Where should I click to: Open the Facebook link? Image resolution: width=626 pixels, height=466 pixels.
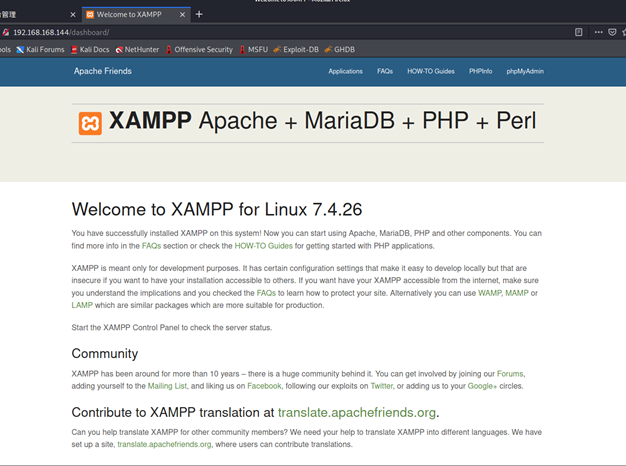264,386
